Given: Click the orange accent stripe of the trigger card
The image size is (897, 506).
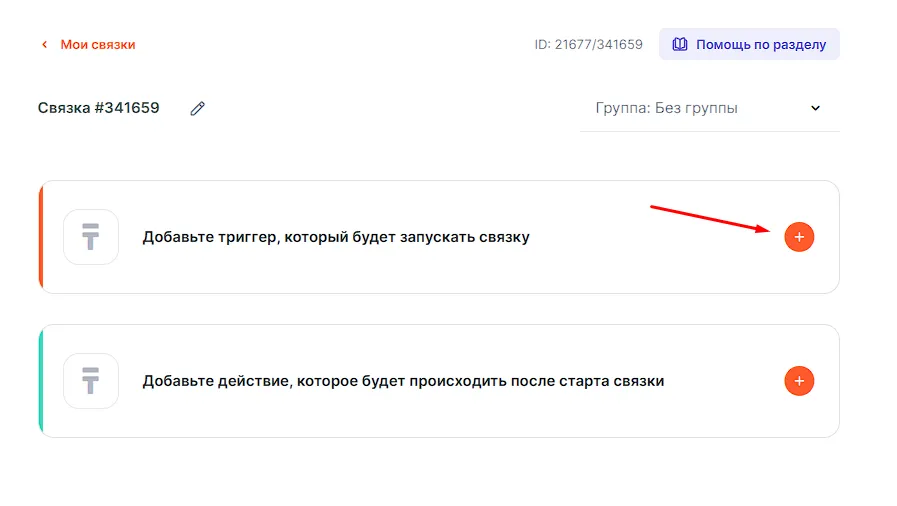Looking at the screenshot, I should point(41,237).
